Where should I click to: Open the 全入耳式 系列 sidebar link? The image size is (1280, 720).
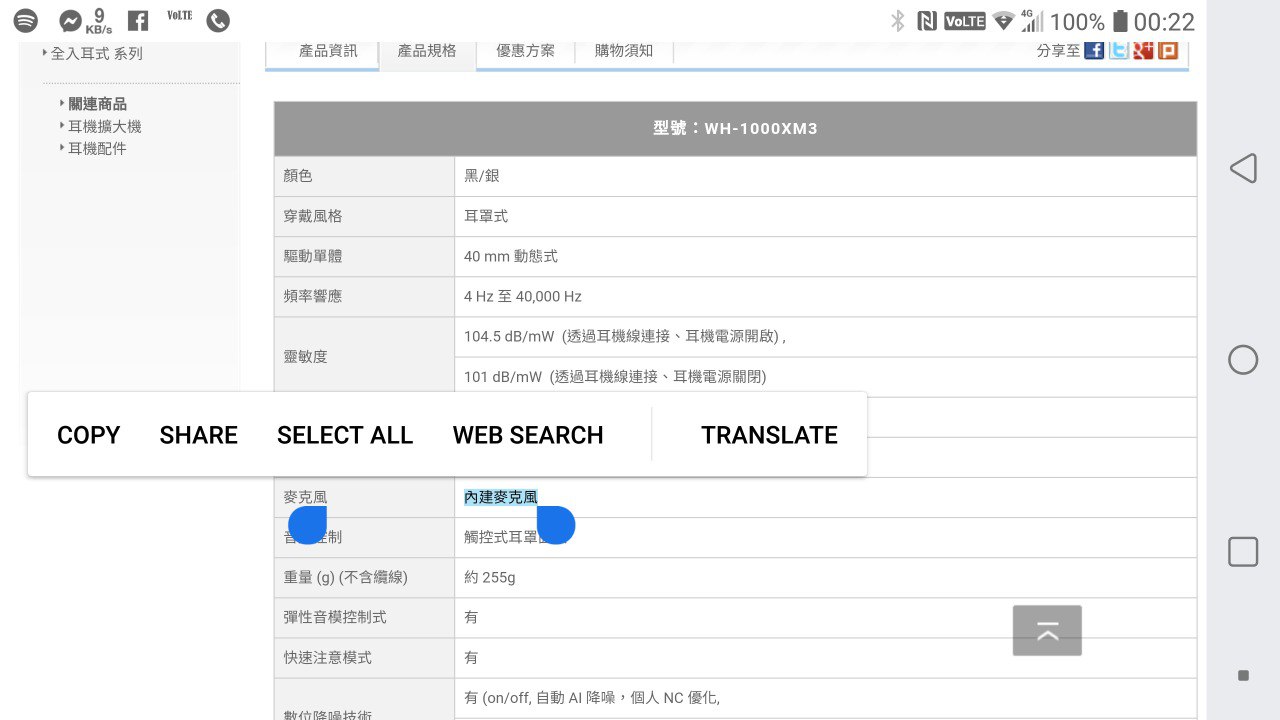click(x=96, y=54)
